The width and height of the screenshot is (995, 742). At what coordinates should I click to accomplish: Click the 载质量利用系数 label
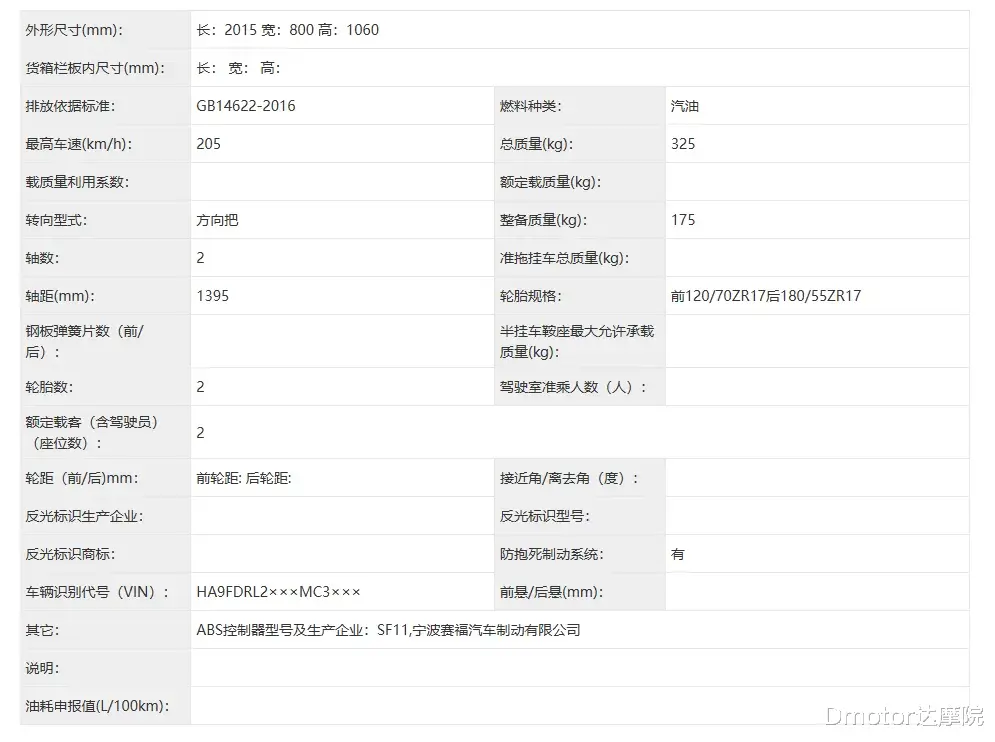(77, 182)
